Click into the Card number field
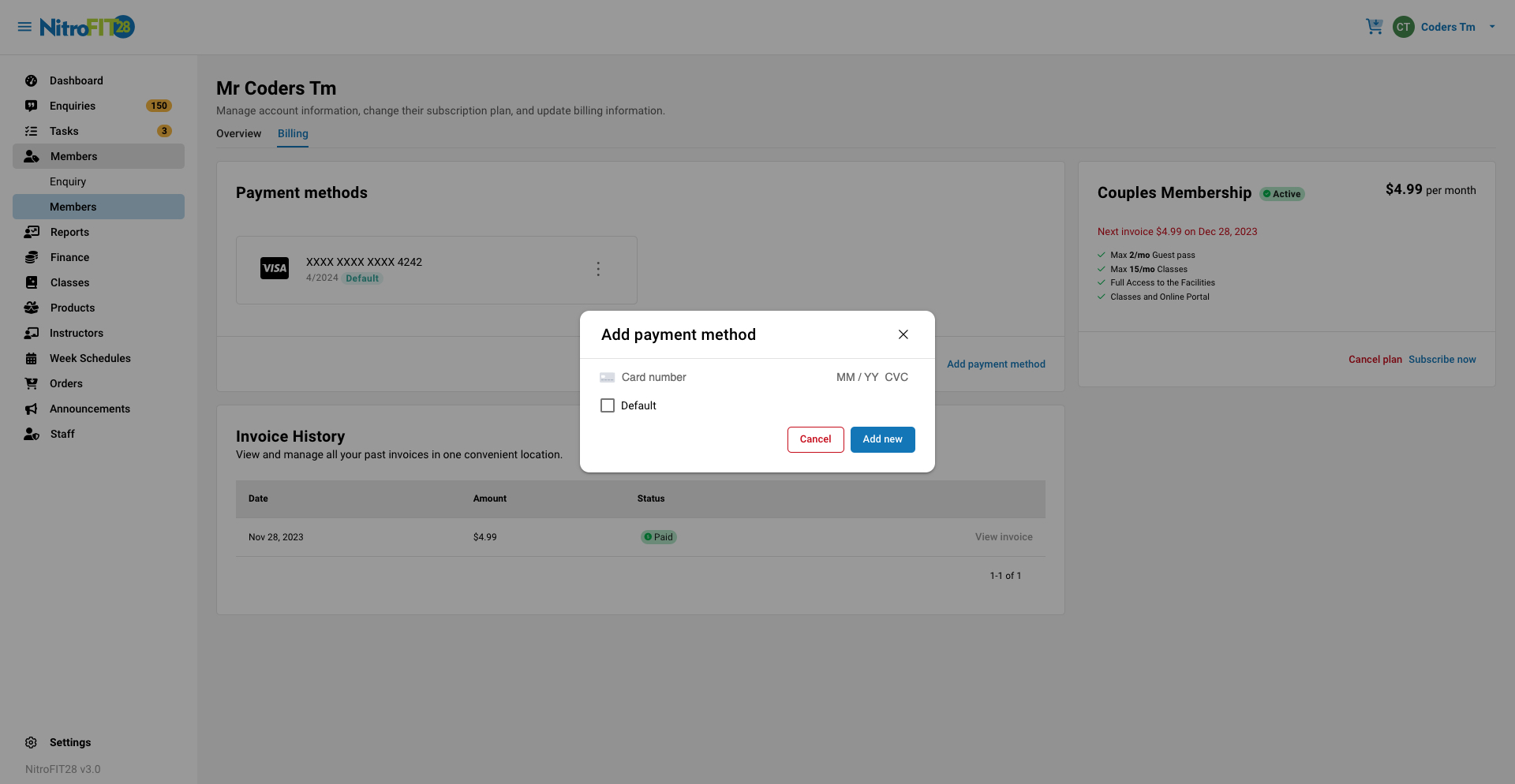This screenshot has height=784, width=1515. click(x=710, y=377)
